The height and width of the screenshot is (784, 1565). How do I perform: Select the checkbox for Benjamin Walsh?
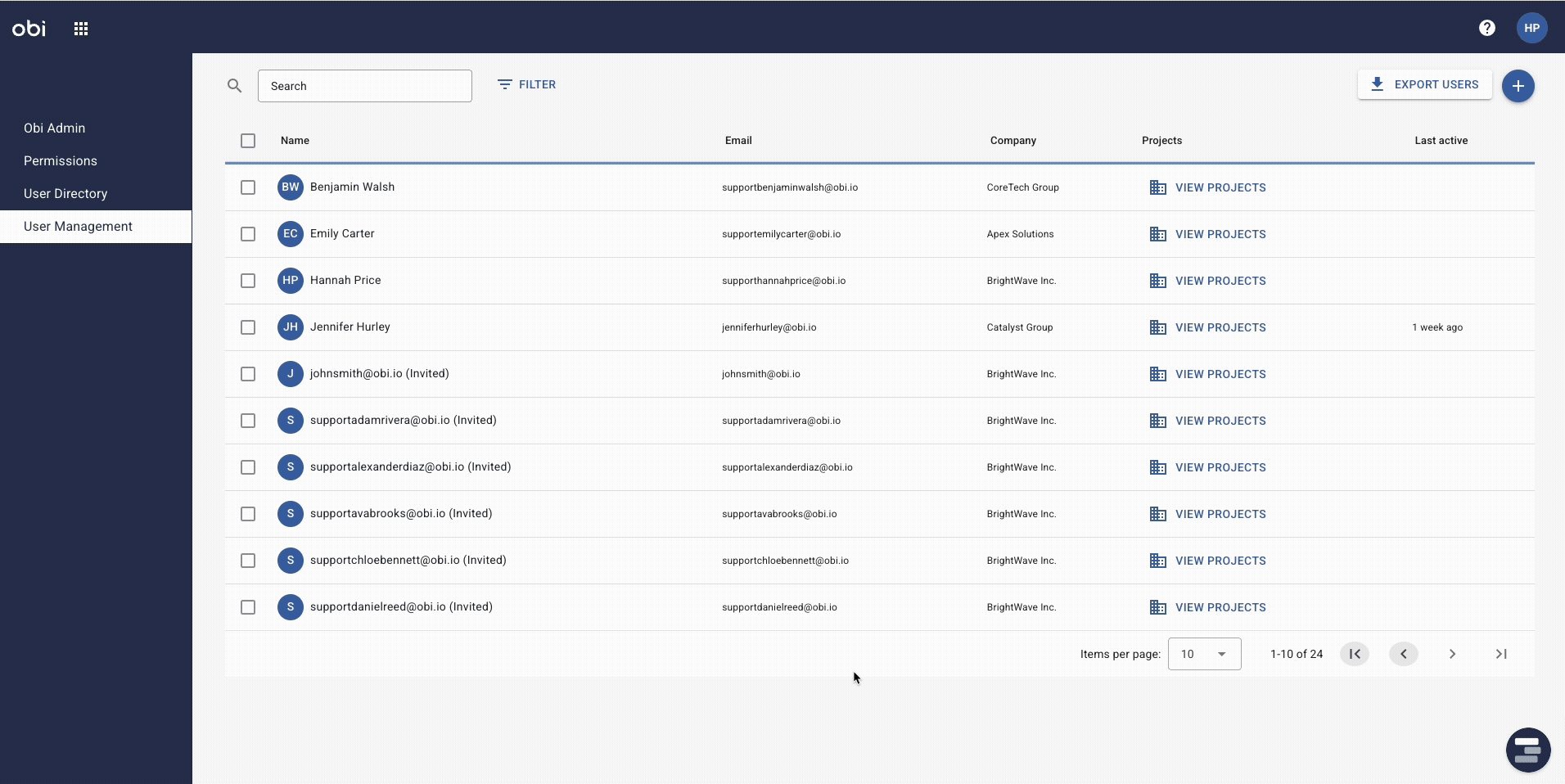247,187
